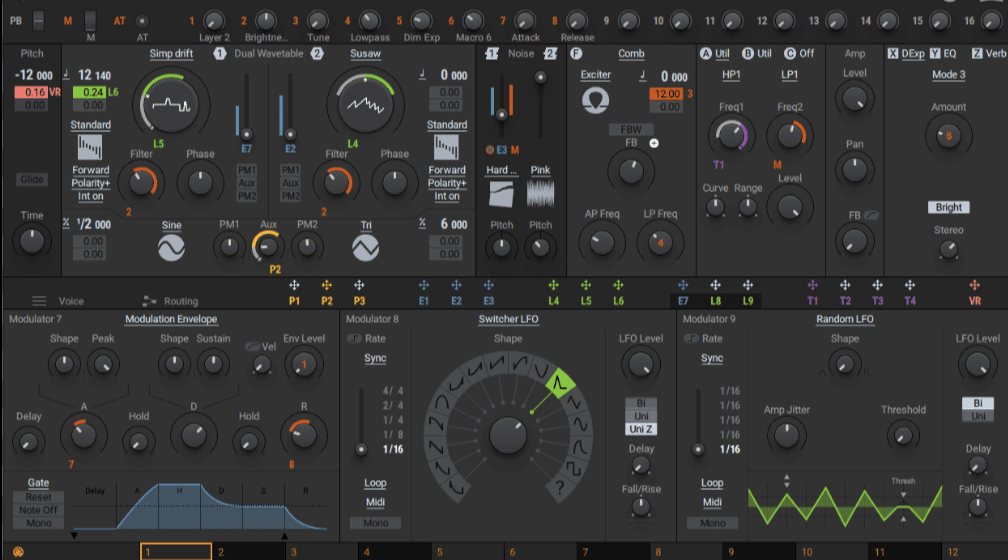The width and height of the screenshot is (1008, 560).
Task: Open the Susaw wavetable selector
Action: [365, 53]
